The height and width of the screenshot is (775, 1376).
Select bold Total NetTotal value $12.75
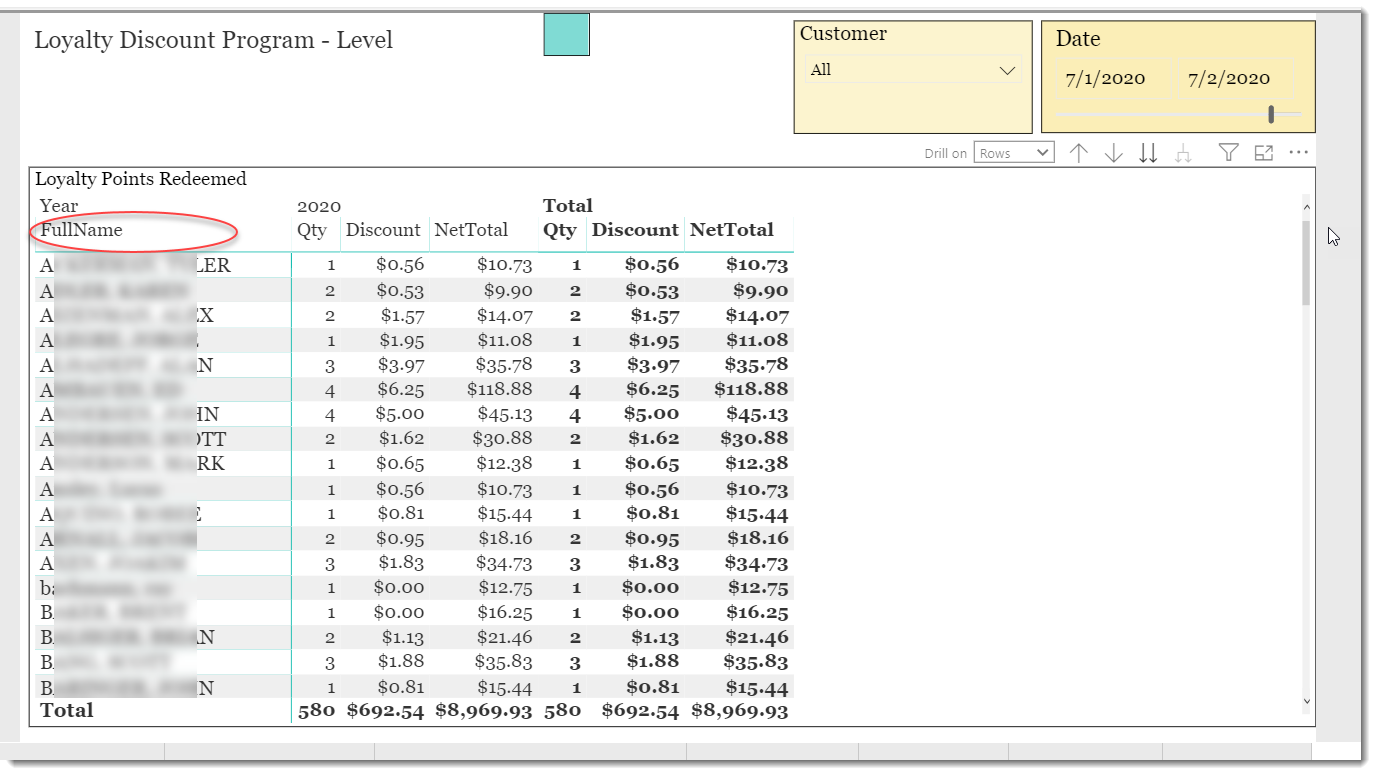pyautogui.click(x=757, y=588)
